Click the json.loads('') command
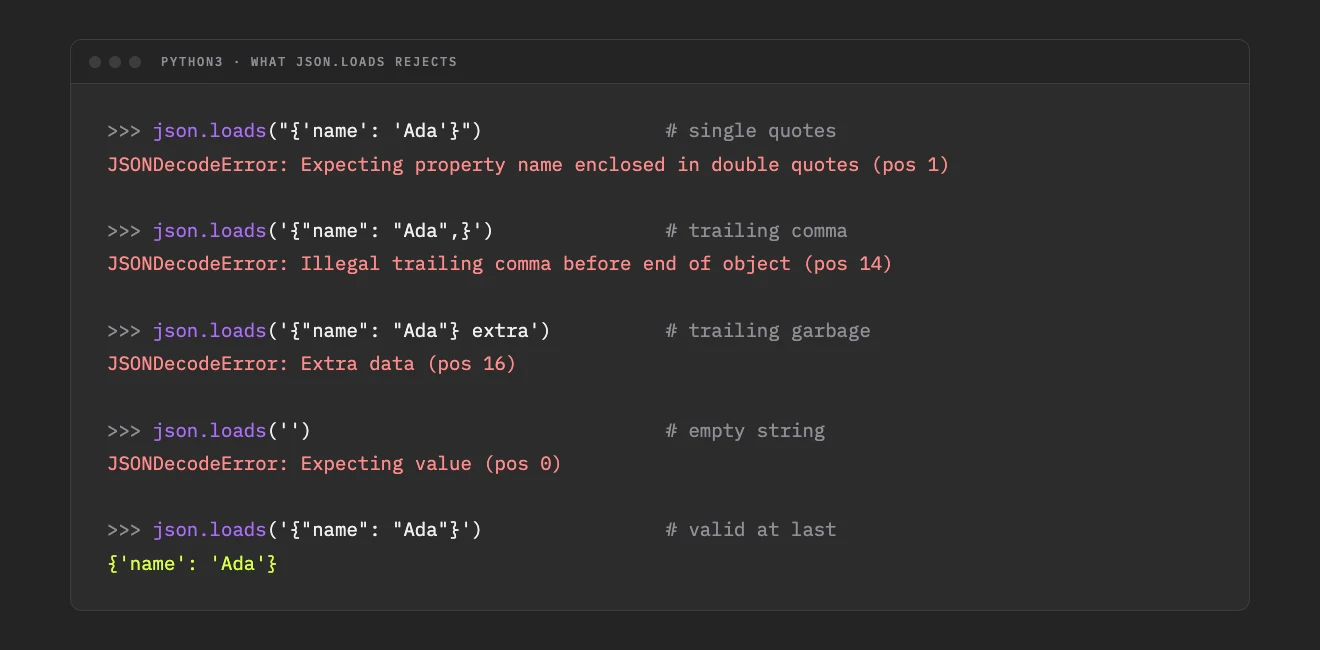Image resolution: width=1320 pixels, height=650 pixels. pyautogui.click(x=210, y=431)
